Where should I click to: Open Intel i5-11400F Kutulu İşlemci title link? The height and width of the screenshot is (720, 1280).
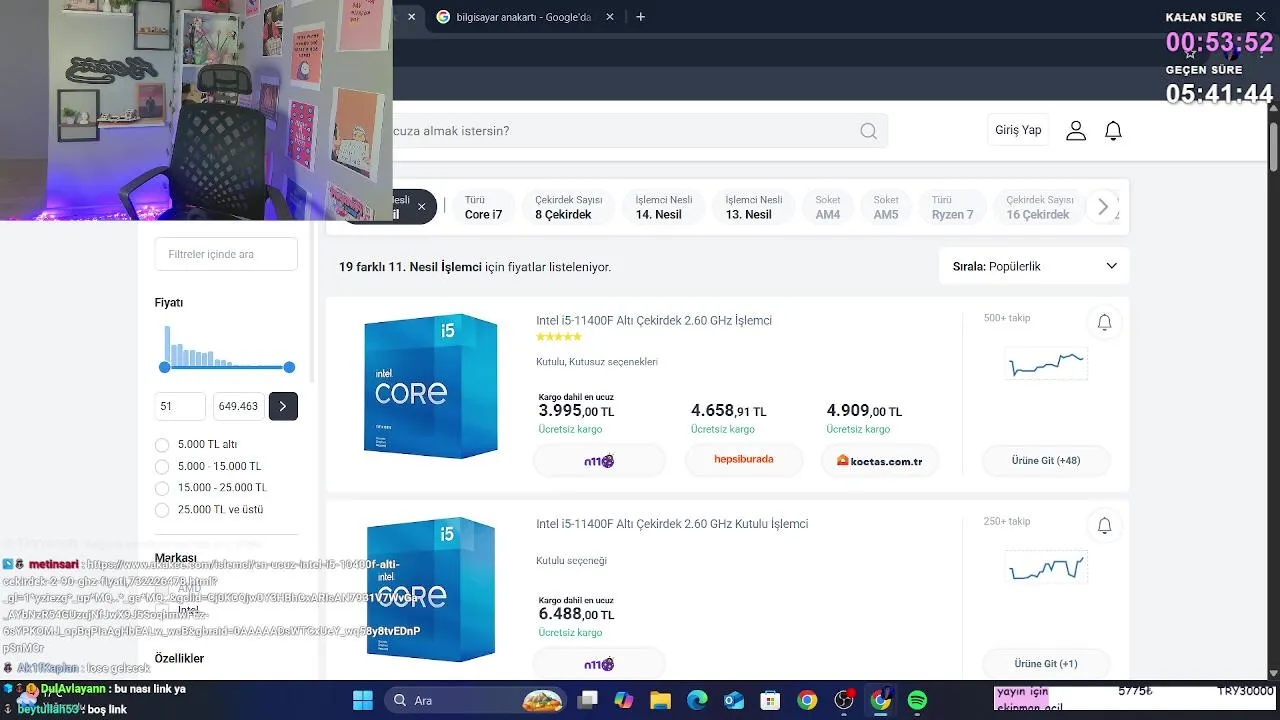672,524
